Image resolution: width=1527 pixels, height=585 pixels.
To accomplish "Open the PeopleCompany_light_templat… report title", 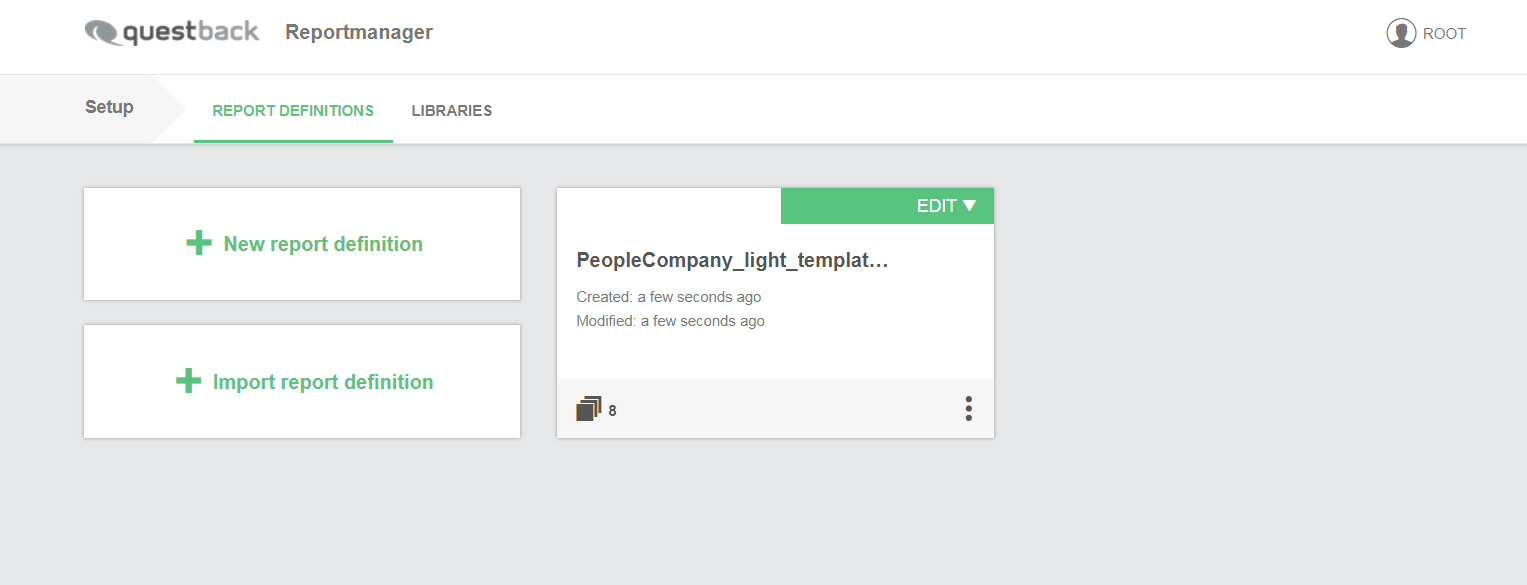I will pos(733,260).
